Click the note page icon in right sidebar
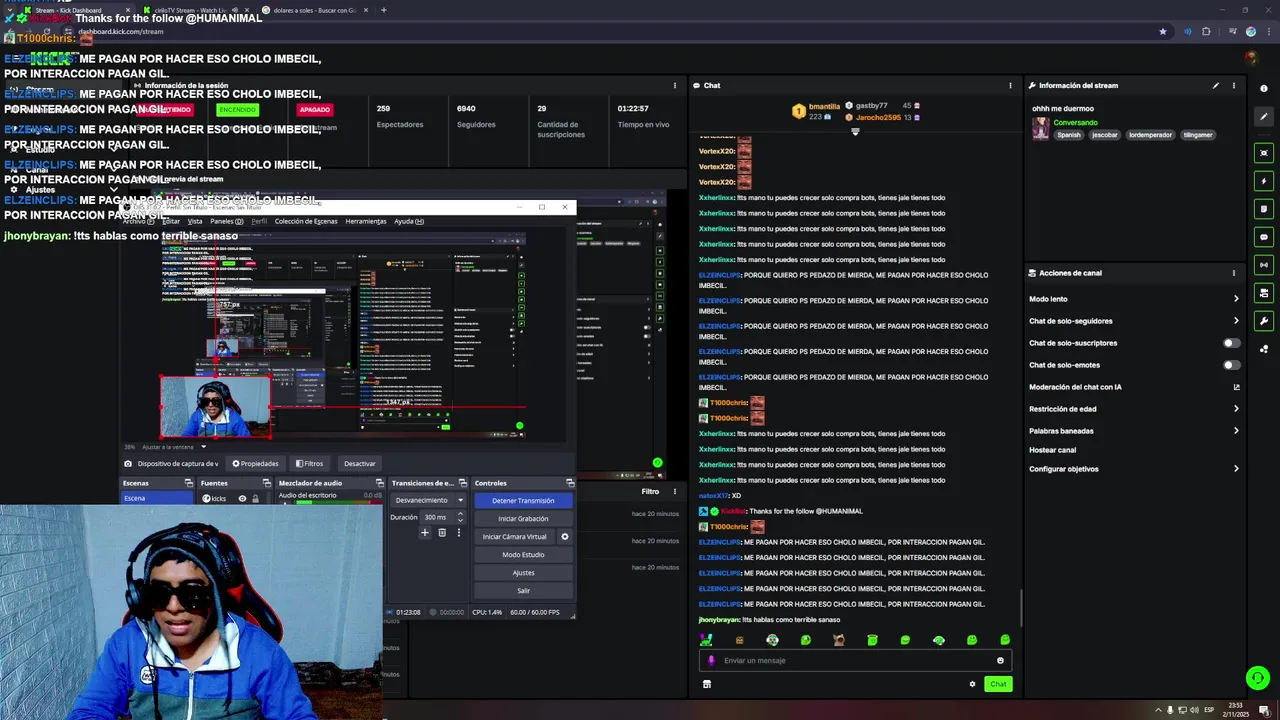Image resolution: width=1280 pixels, height=720 pixels. [1264, 209]
